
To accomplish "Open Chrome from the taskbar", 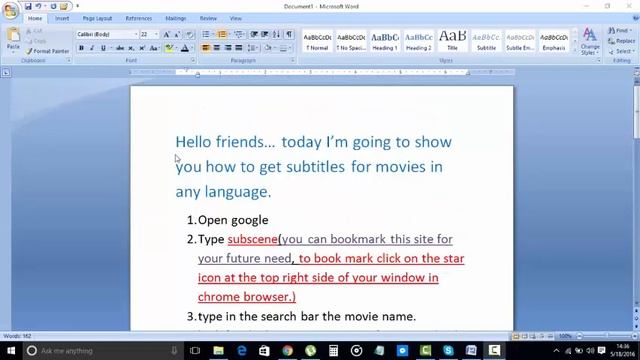I will pos(288,351).
